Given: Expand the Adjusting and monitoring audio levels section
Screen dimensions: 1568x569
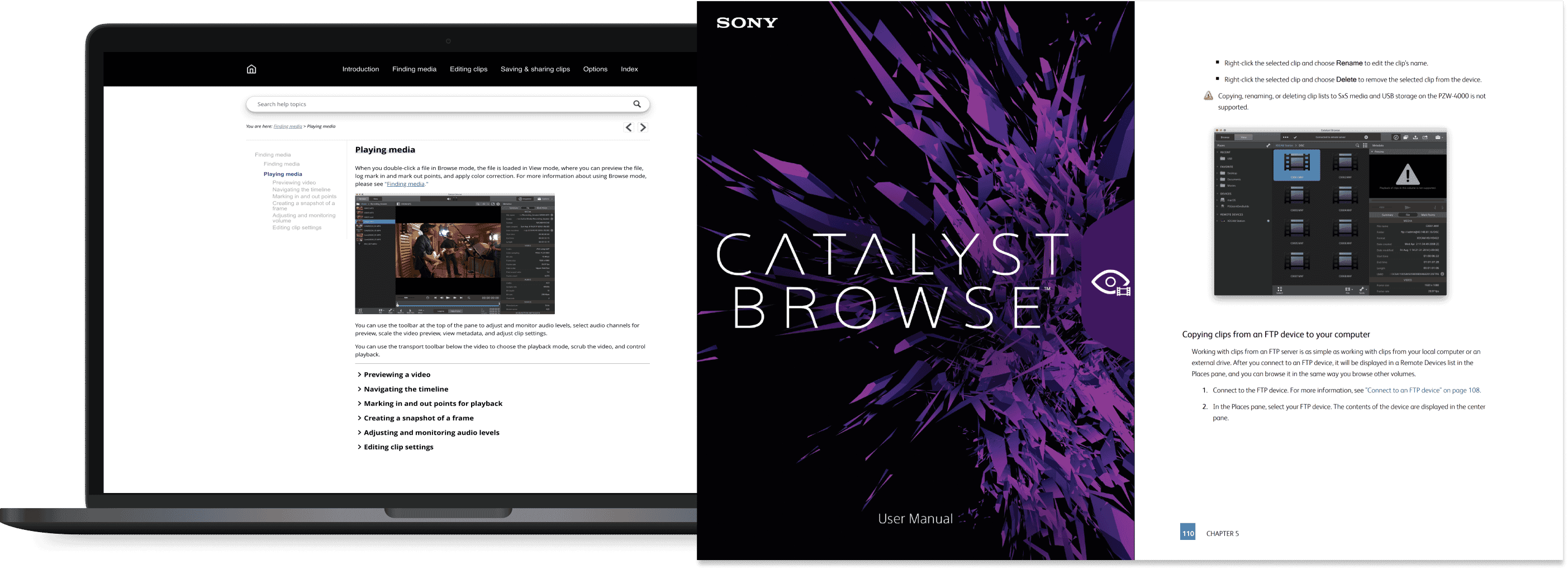Looking at the screenshot, I should pos(430,432).
